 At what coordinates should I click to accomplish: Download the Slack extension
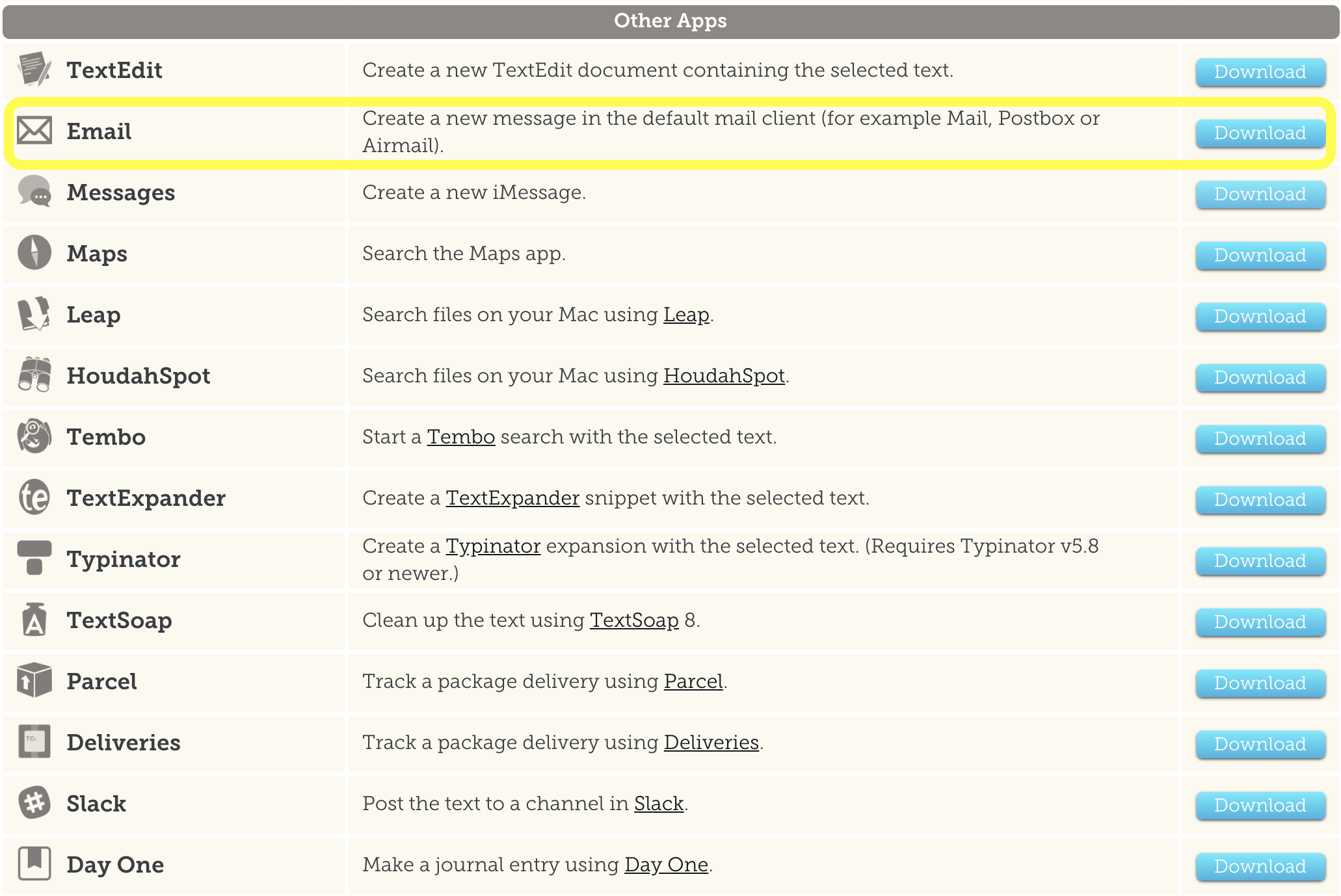pos(1260,805)
